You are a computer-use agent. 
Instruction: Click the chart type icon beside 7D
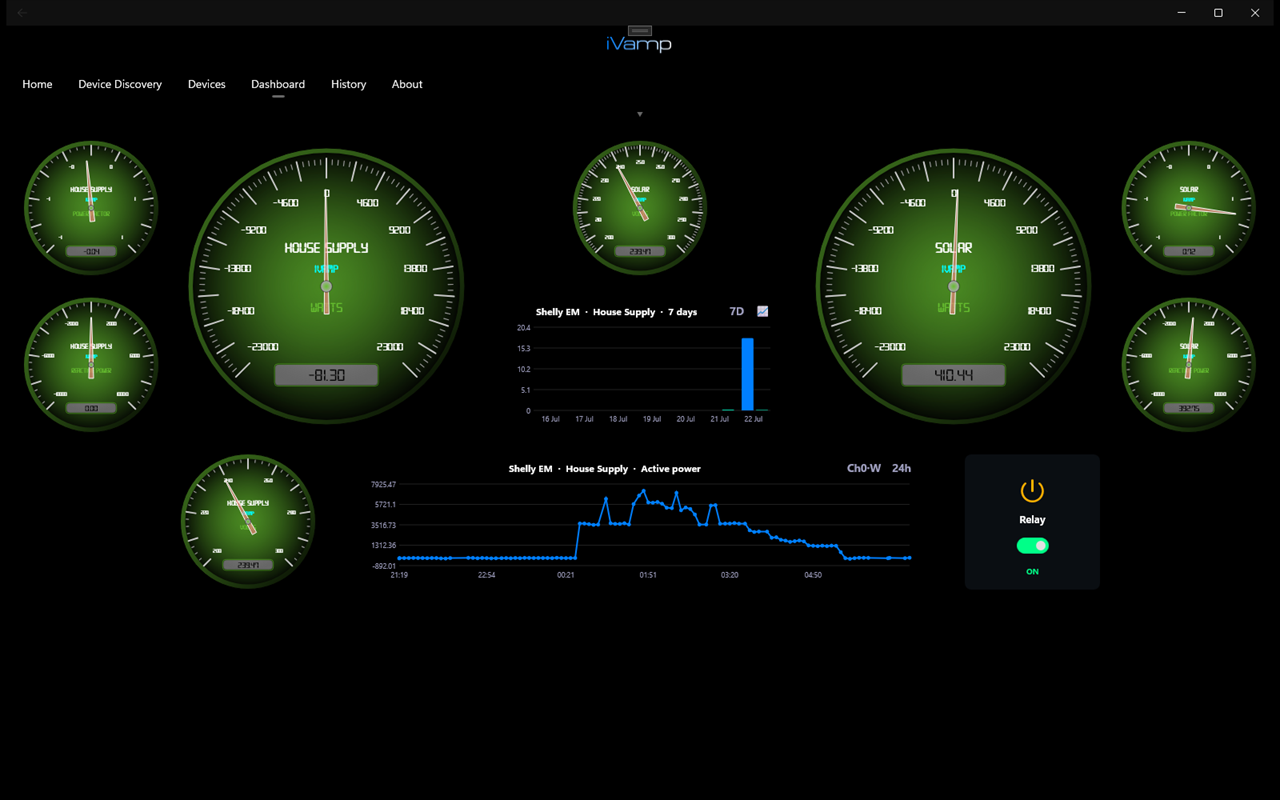pyautogui.click(x=763, y=312)
